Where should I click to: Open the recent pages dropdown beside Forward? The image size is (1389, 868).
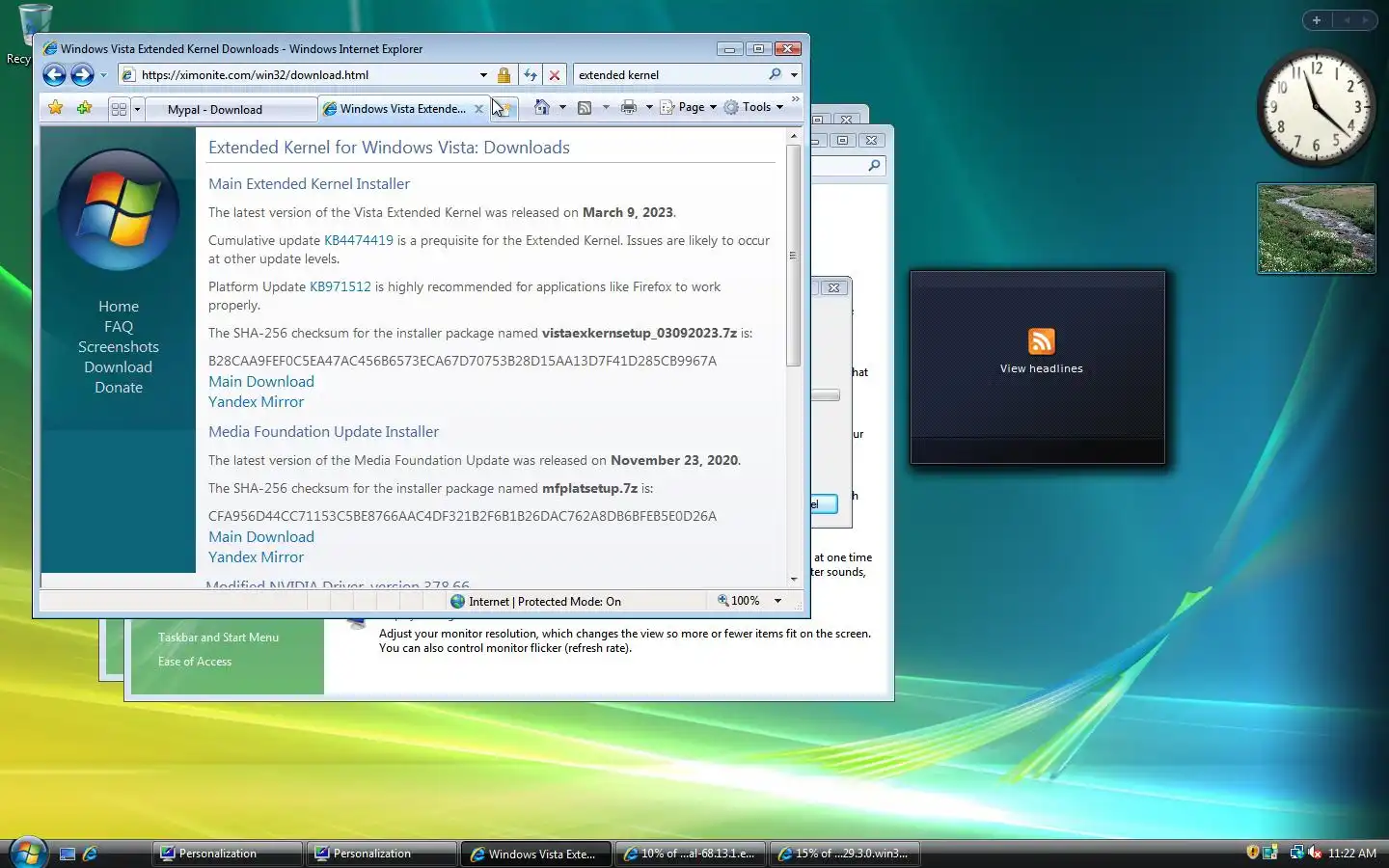pos(103,75)
